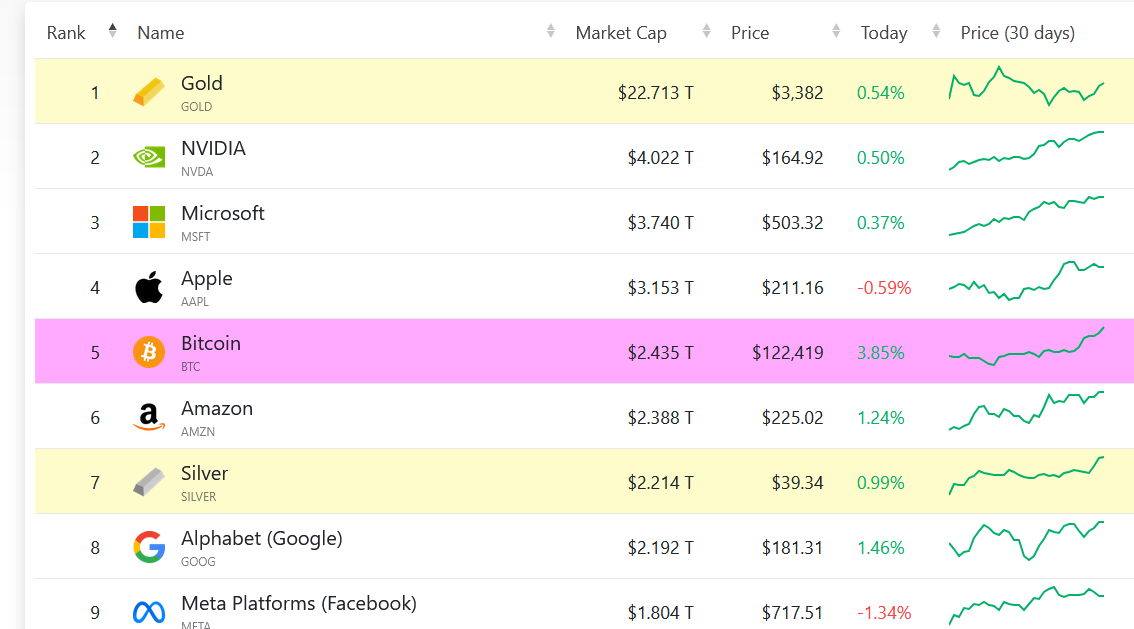Click the Apple logo icon
Screen dimensions: 1134x629
click(149, 287)
